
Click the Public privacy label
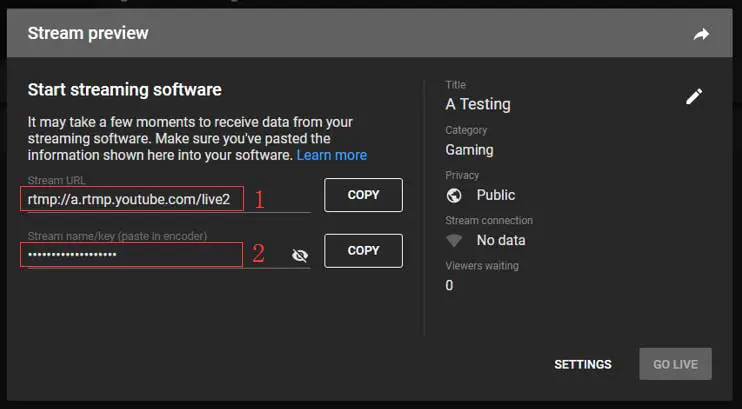tap(496, 195)
